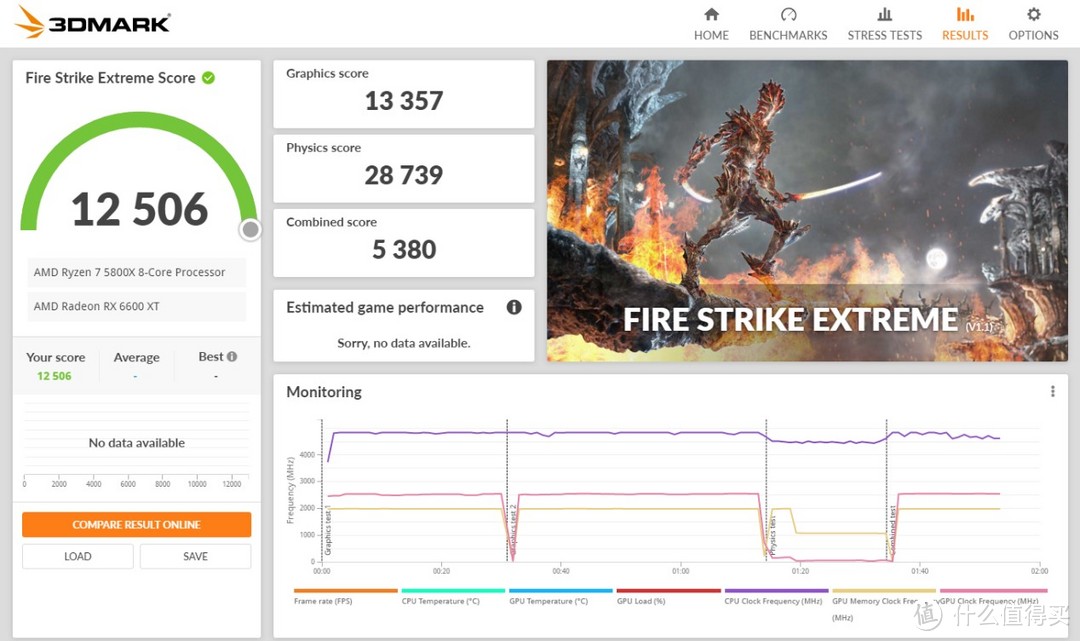Toggle the GPU Load (%) legend swatch
Image resolution: width=1080 pixels, height=641 pixels.
click(x=669, y=591)
